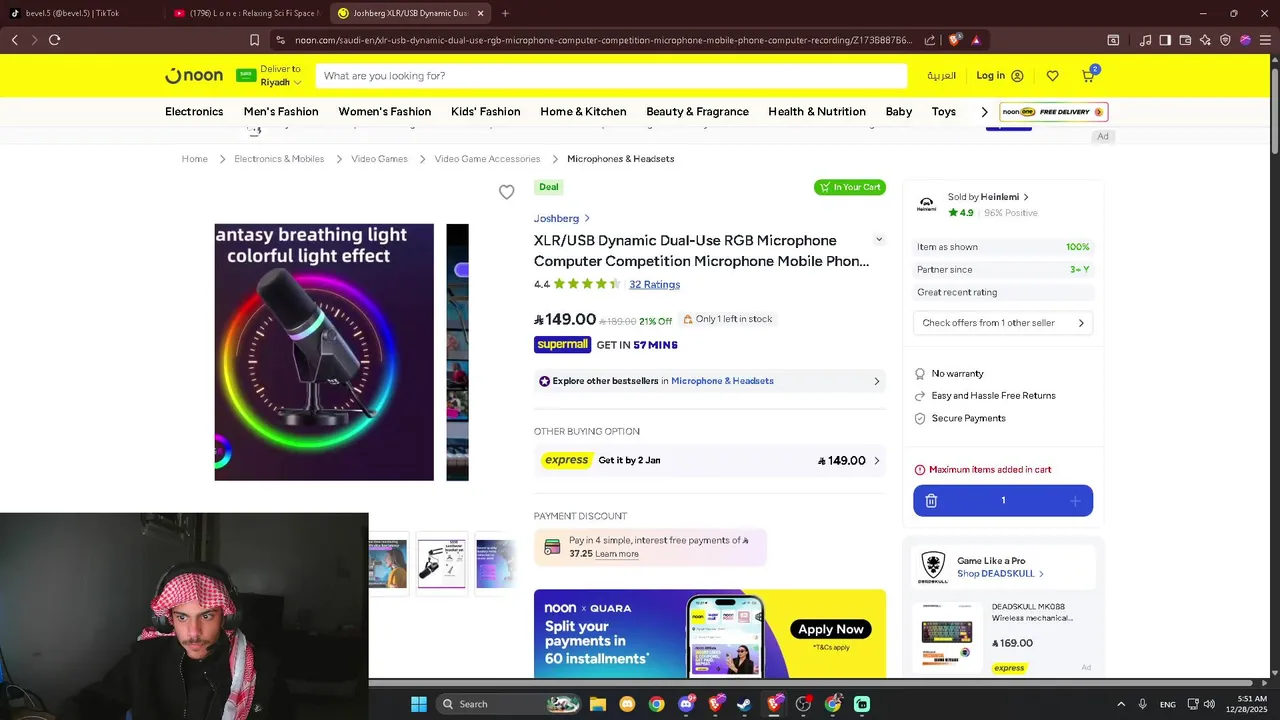Open the Toys category menu
This screenshot has height=720, width=1280.
[x=944, y=112]
